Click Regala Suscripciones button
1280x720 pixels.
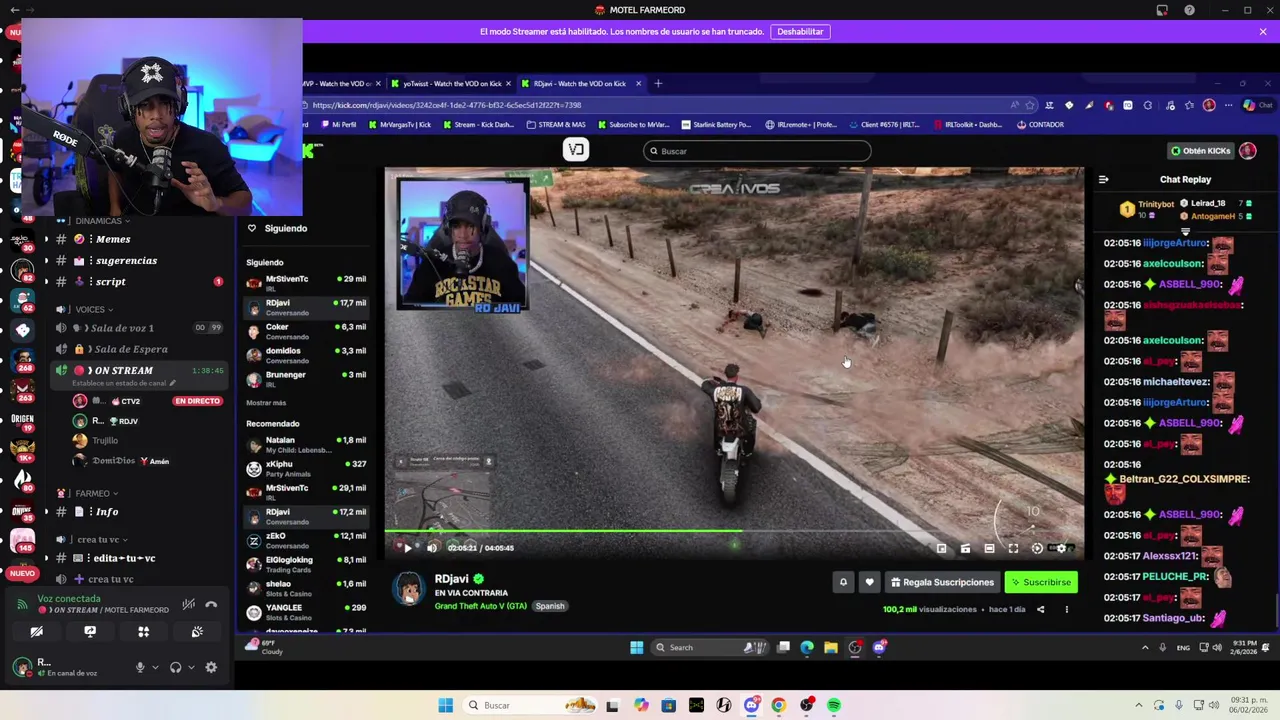coord(942,582)
